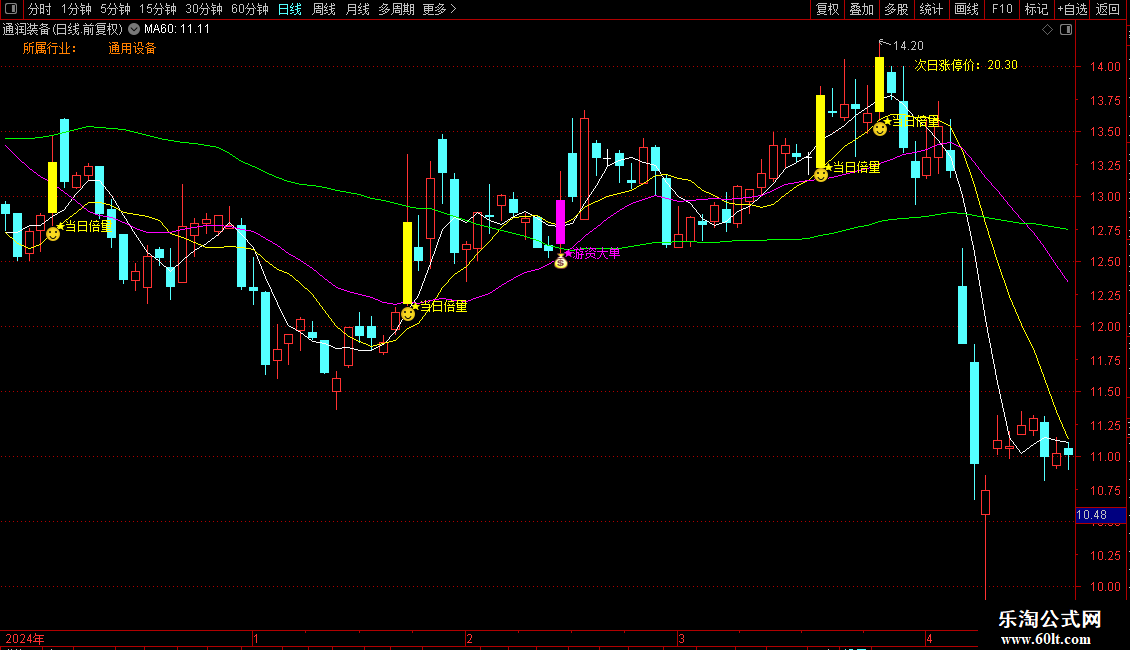Click the 2024年 timeline label
This screenshot has height=650, width=1130.
point(25,638)
